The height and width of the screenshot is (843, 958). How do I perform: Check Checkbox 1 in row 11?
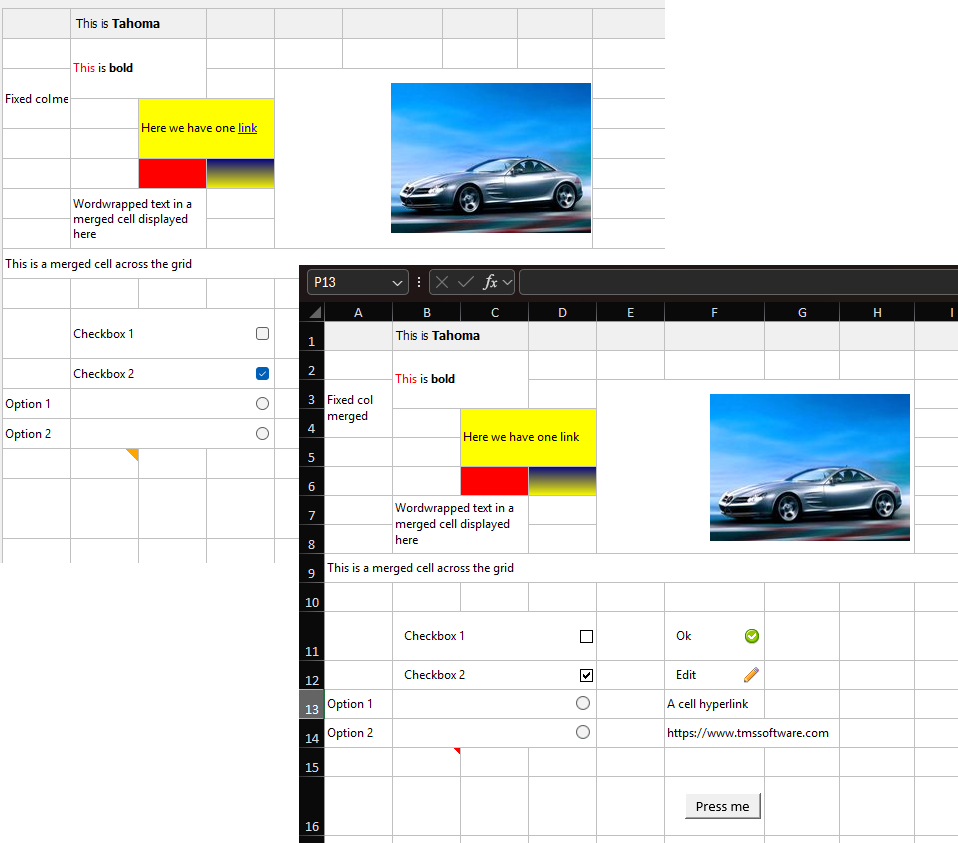point(586,636)
